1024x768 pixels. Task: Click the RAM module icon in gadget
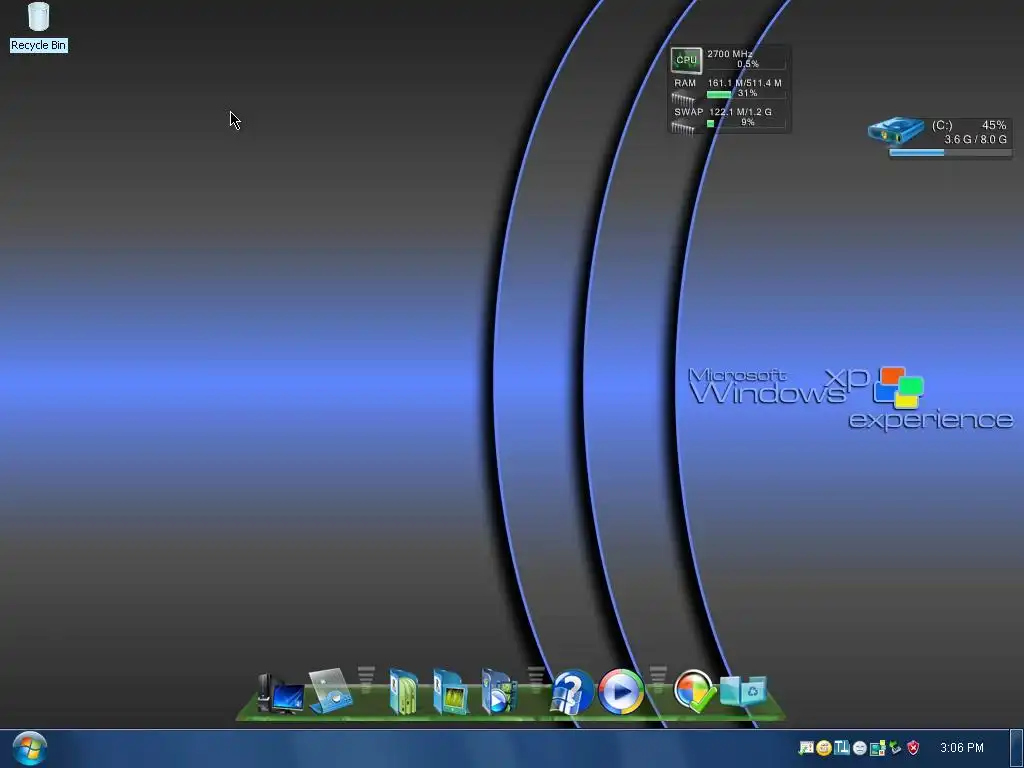pos(683,99)
